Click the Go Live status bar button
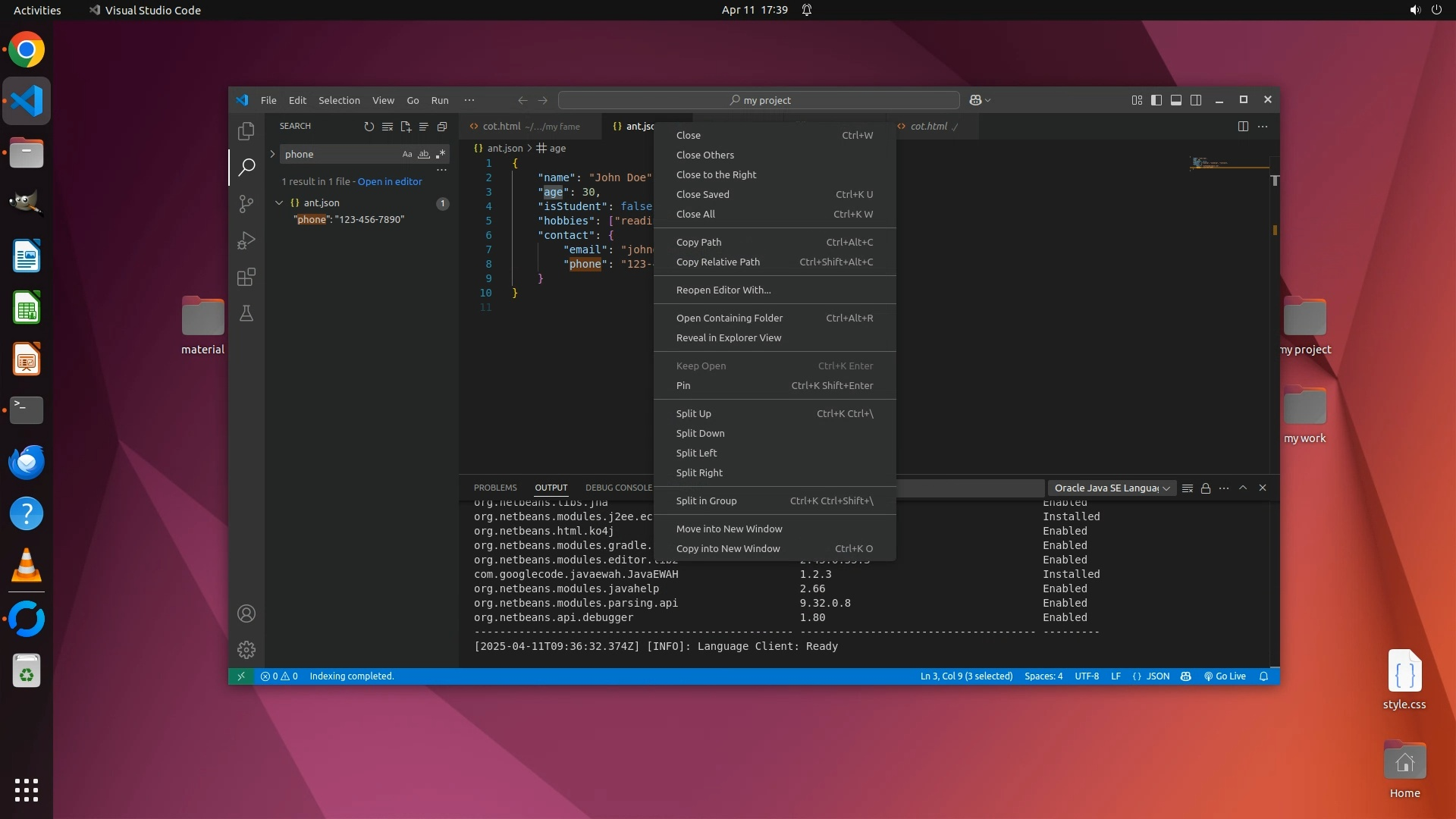This screenshot has height=819, width=1456. tap(1225, 676)
